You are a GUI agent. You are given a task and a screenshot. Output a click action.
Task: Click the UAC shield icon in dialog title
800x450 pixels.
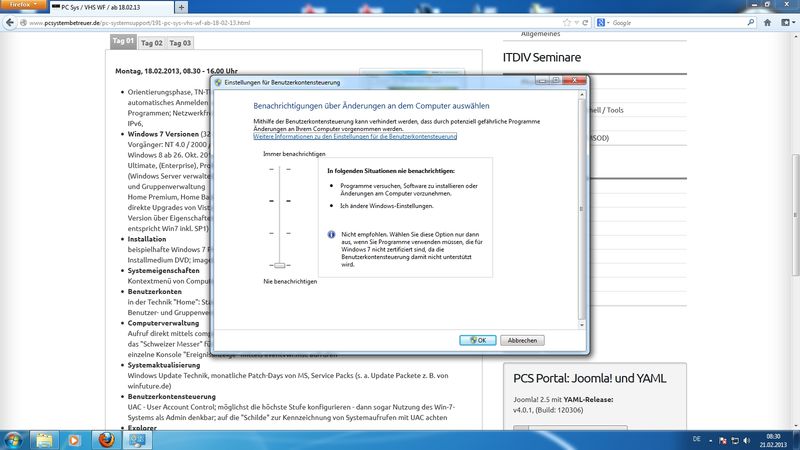tap(218, 82)
